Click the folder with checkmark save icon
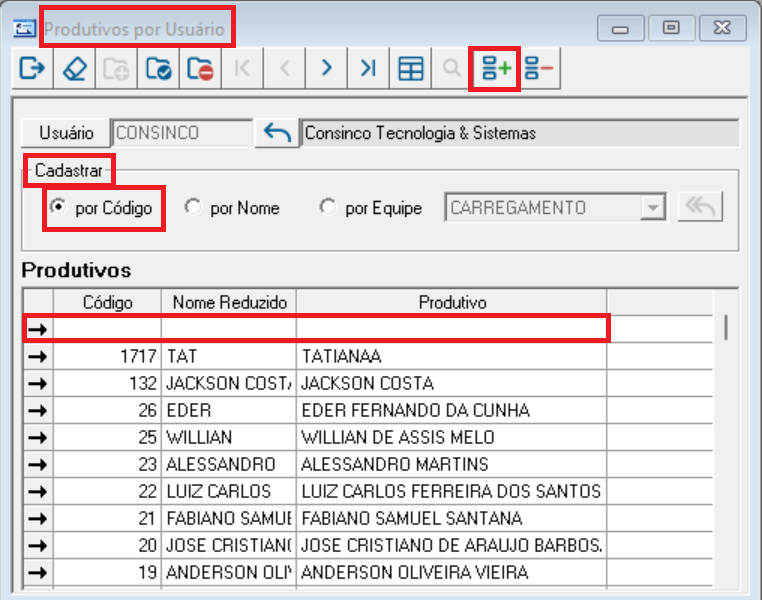 (x=158, y=68)
